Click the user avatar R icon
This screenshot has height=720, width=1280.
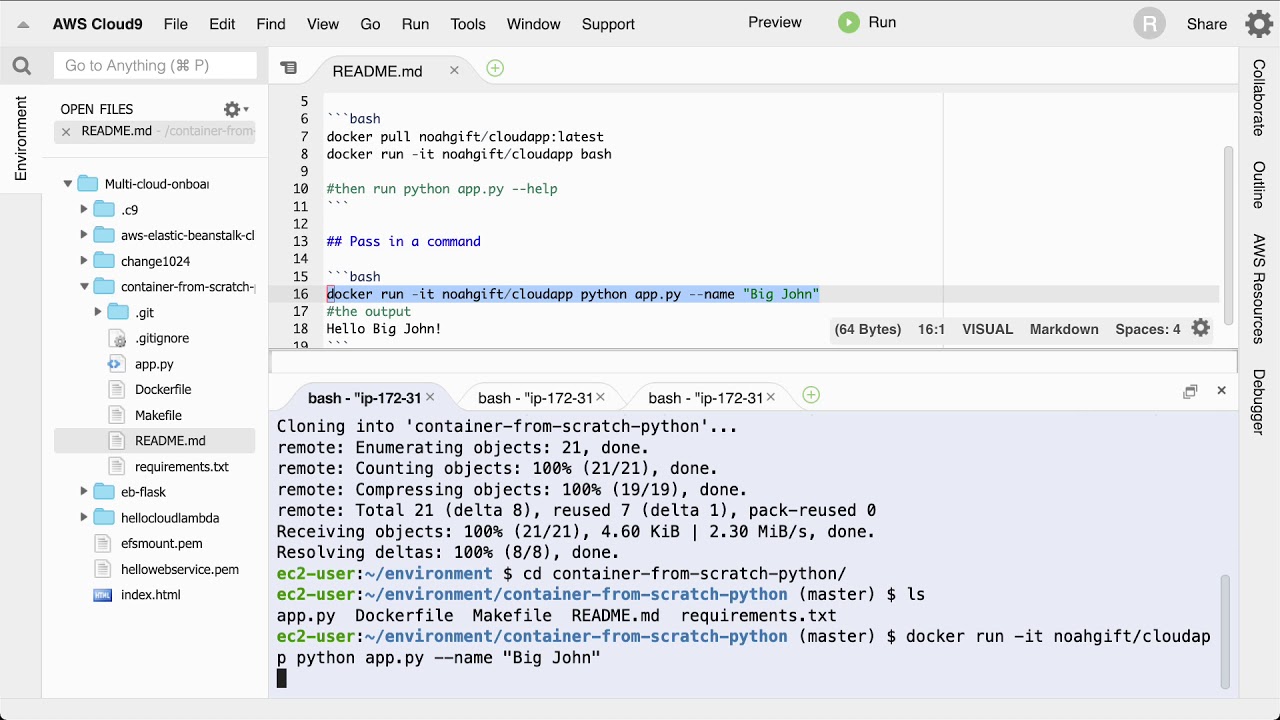click(x=1150, y=24)
